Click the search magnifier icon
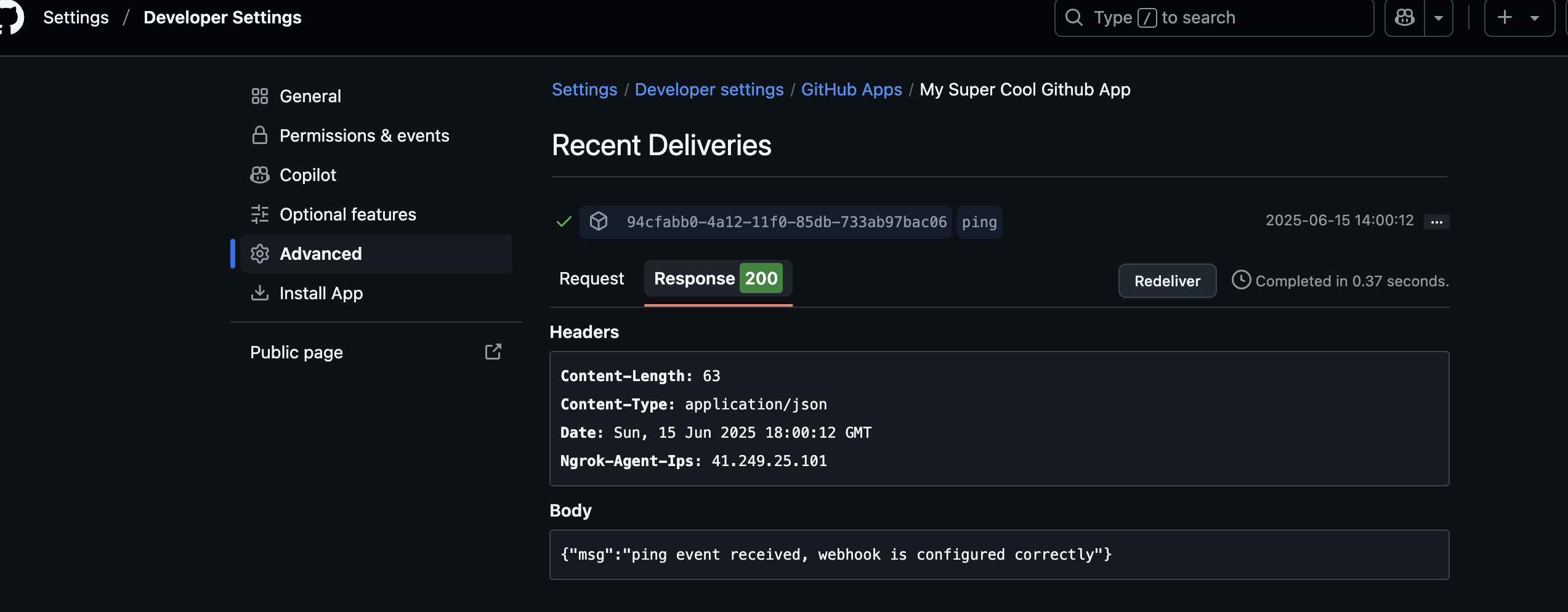The image size is (1568, 612). point(1073,17)
